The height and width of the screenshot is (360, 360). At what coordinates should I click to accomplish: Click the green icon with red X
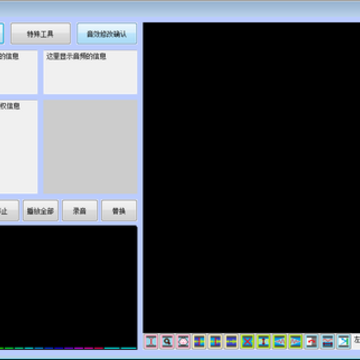[247, 342]
